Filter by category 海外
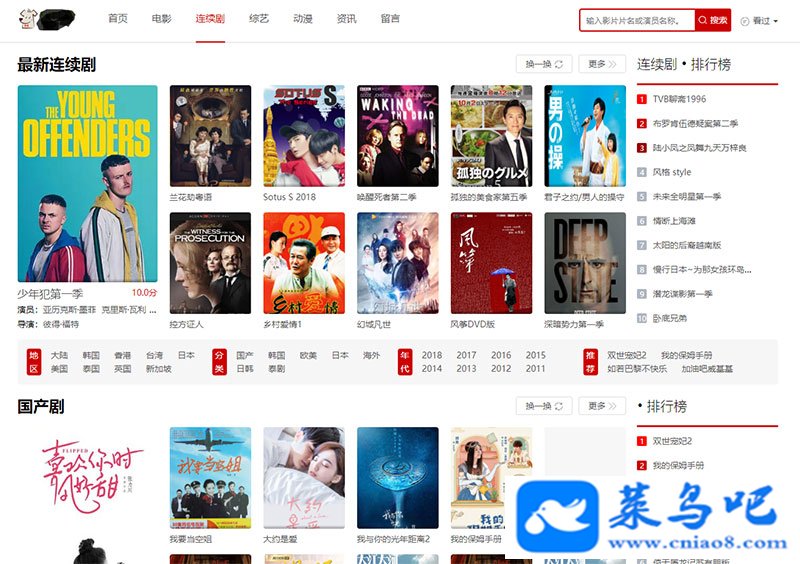The height and width of the screenshot is (564, 800). coord(371,355)
